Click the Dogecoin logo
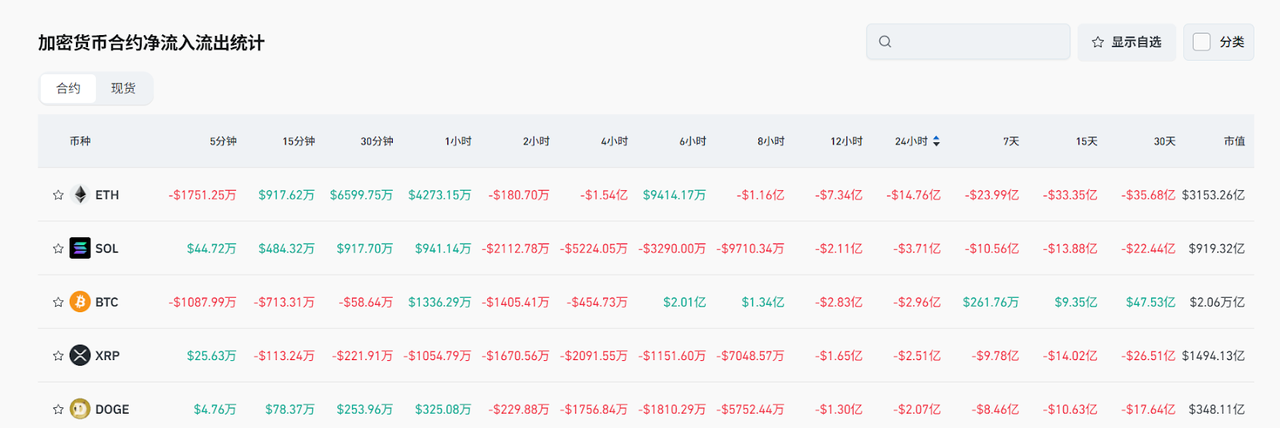The width and height of the screenshot is (1280, 428). (x=80, y=408)
